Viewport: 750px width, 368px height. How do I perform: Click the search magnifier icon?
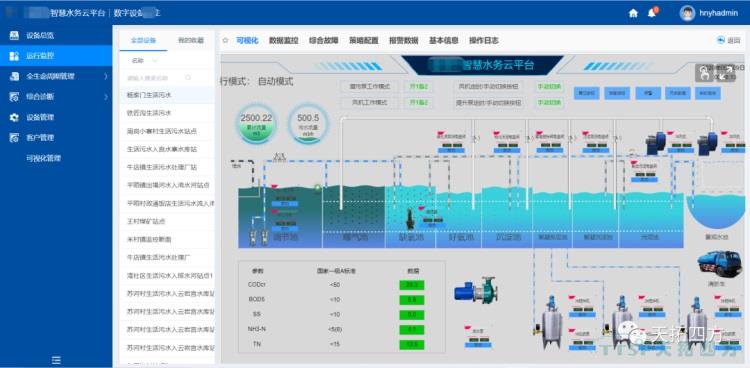(x=188, y=78)
